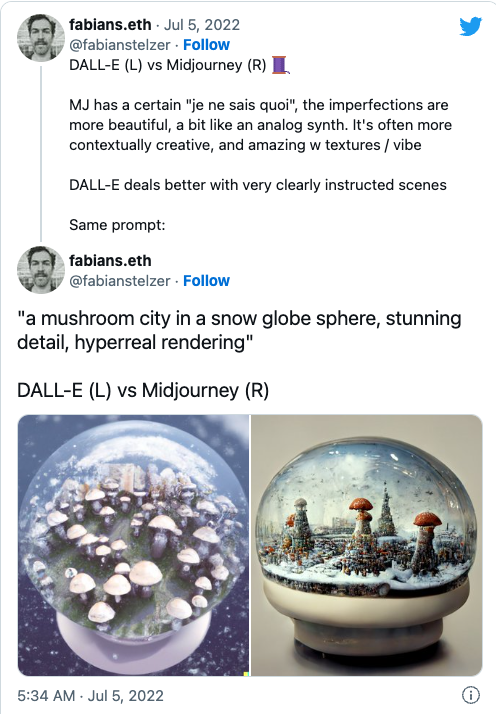This screenshot has height=714, width=496.
Task: Open the fabians.eth name beside Jul 5, 2022
Action: point(110,25)
